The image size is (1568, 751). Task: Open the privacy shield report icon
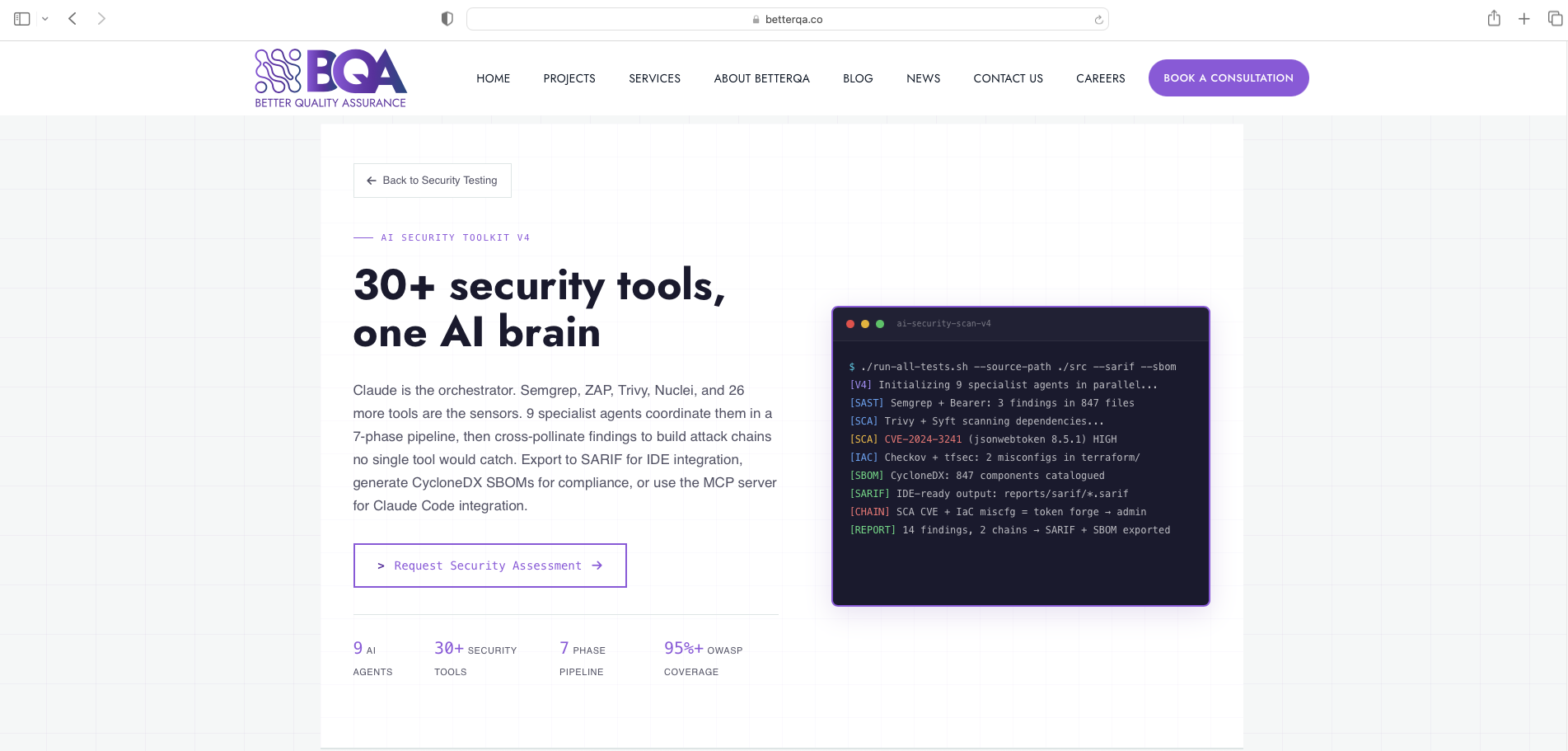coord(447,19)
